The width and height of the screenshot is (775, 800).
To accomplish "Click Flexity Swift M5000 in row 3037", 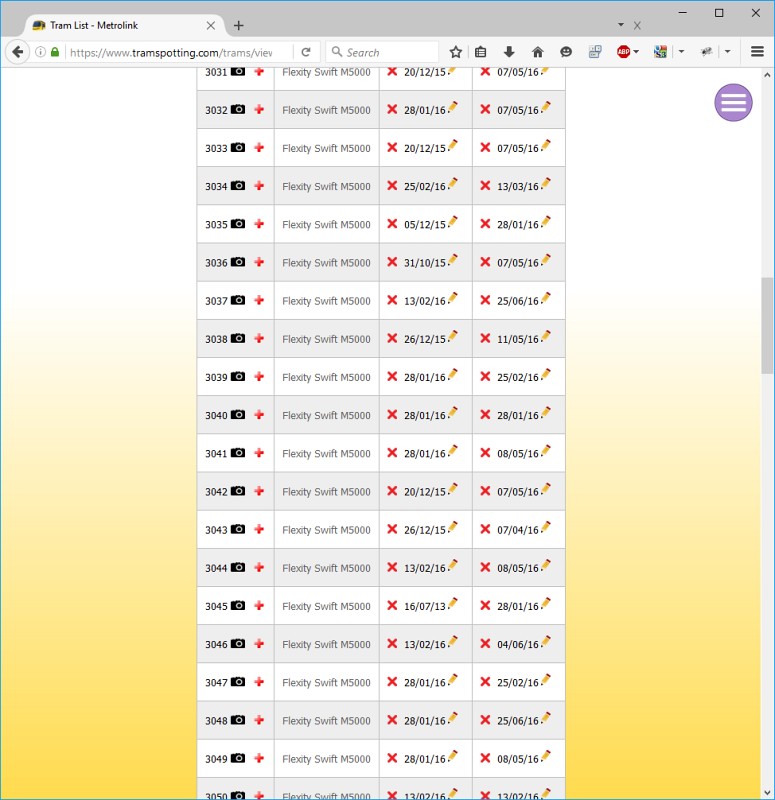I will pyautogui.click(x=327, y=301).
